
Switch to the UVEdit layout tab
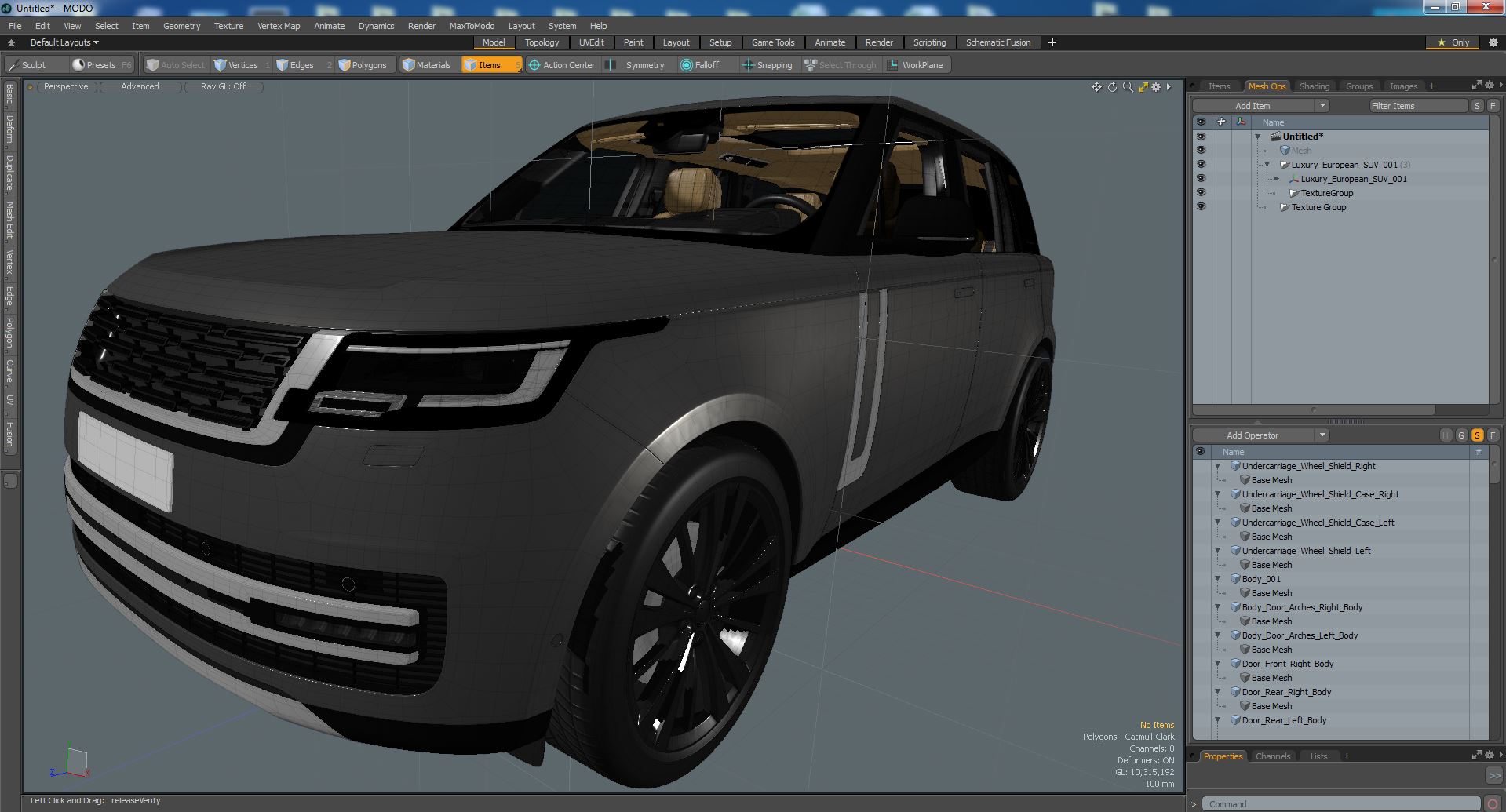tap(591, 42)
